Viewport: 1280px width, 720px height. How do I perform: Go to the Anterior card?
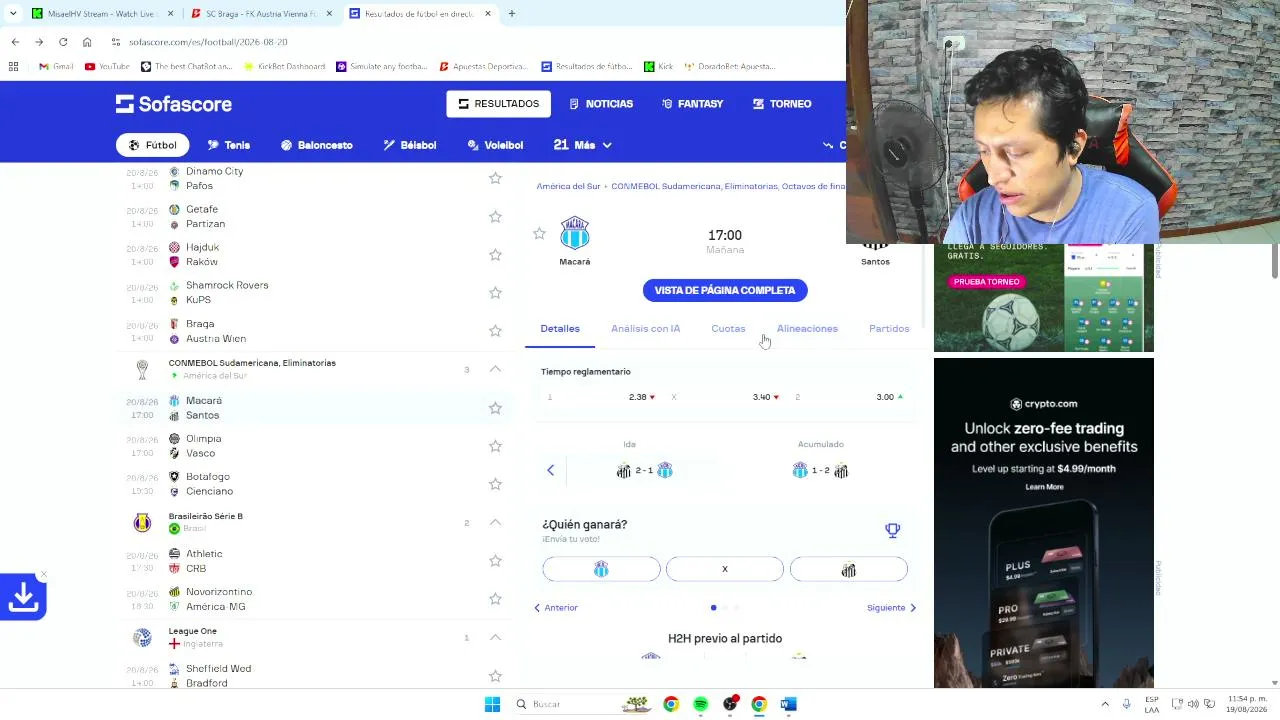[x=556, y=608]
